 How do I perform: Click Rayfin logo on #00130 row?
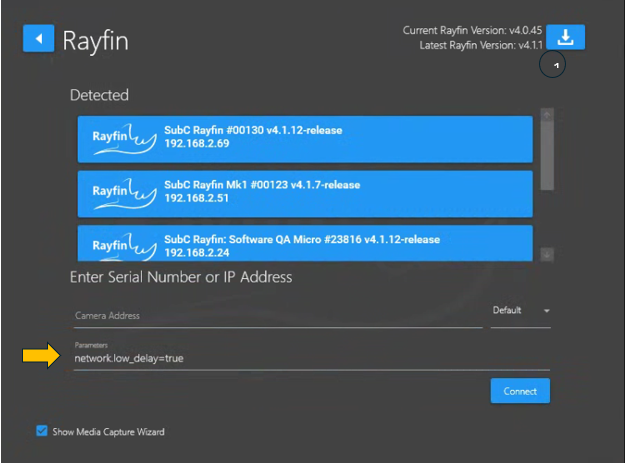point(124,139)
